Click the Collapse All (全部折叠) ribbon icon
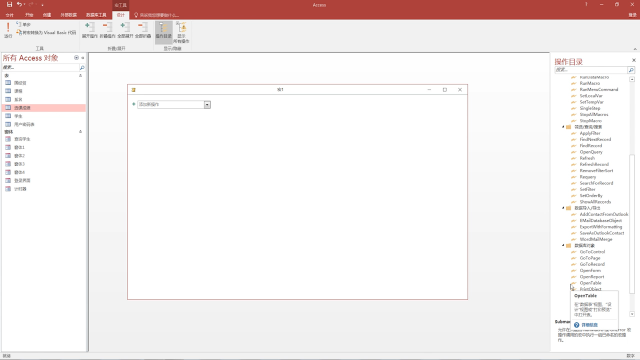Image resolution: width=640 pixels, height=360 pixels. [143, 31]
